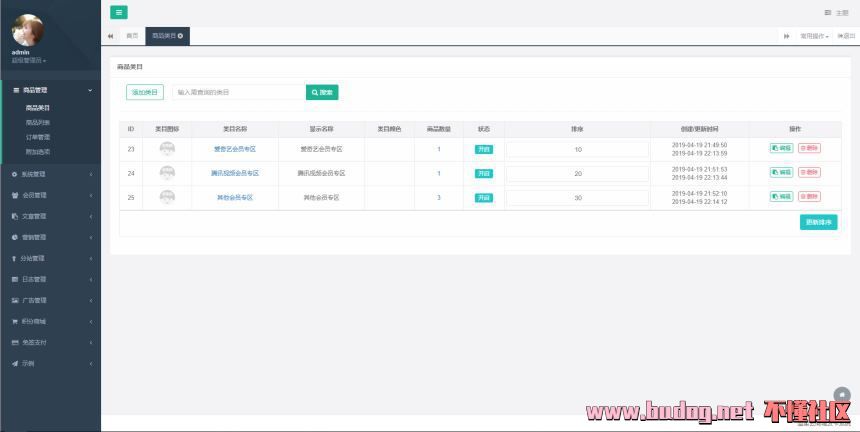Screen dimensions: 860x432
Task: Open the 超级管理员 role dropdown under admin
Action: 29,60
